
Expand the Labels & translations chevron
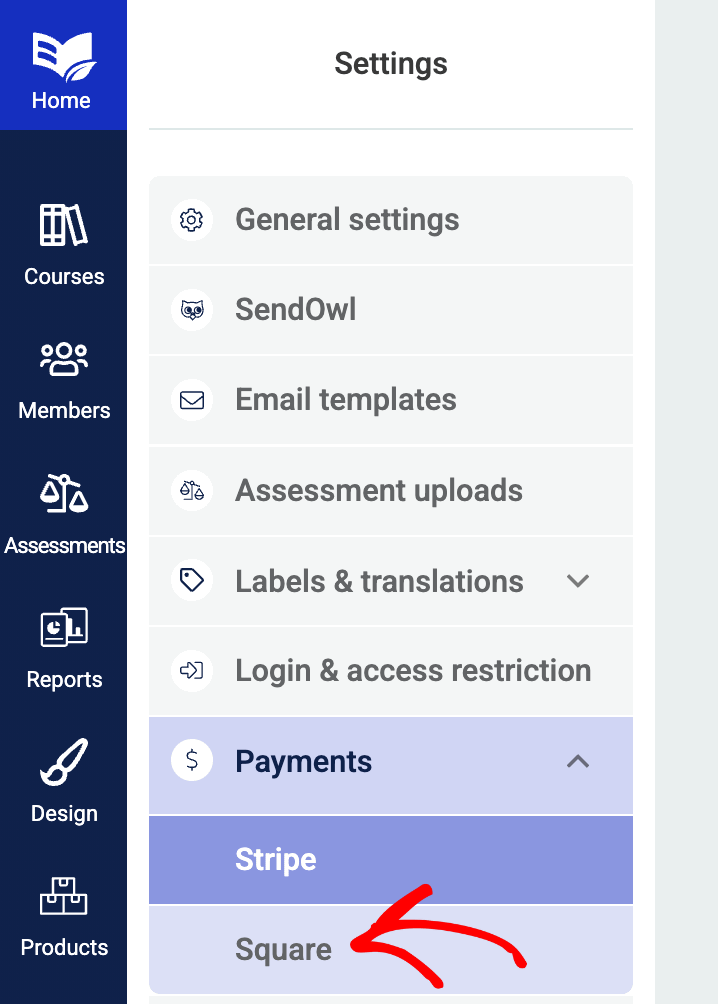[x=578, y=581]
